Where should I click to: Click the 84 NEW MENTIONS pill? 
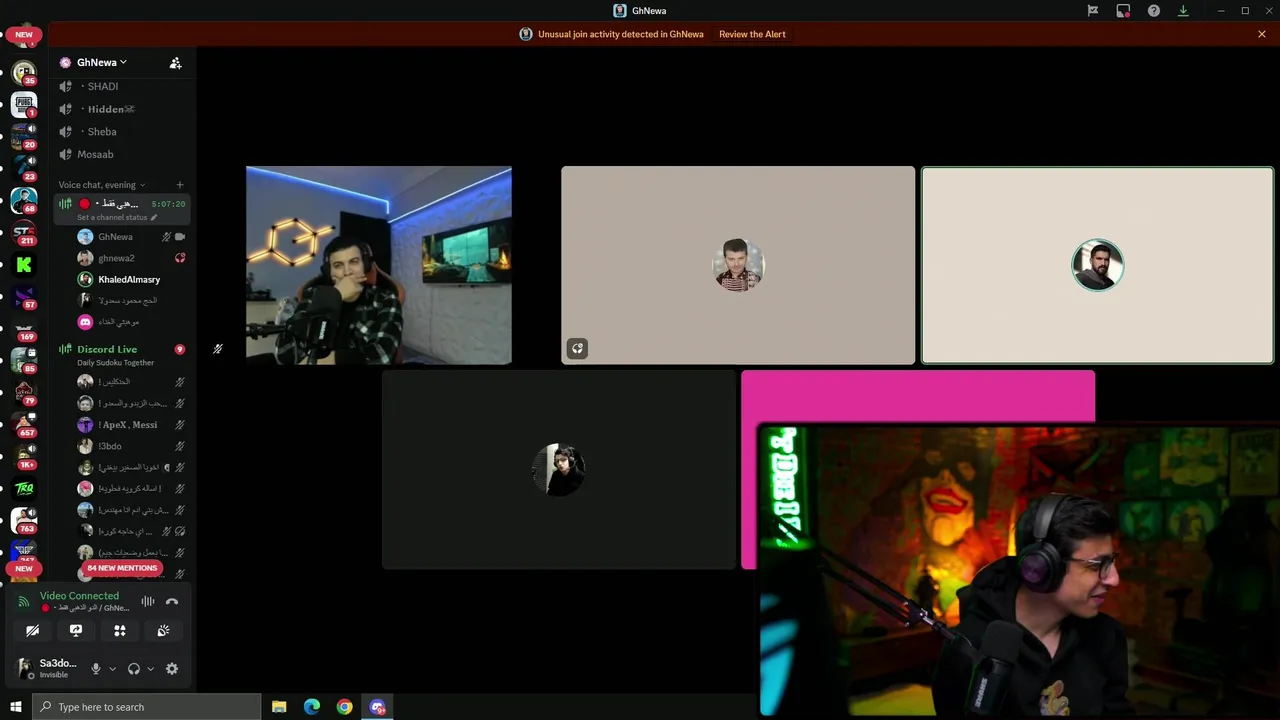coord(122,568)
